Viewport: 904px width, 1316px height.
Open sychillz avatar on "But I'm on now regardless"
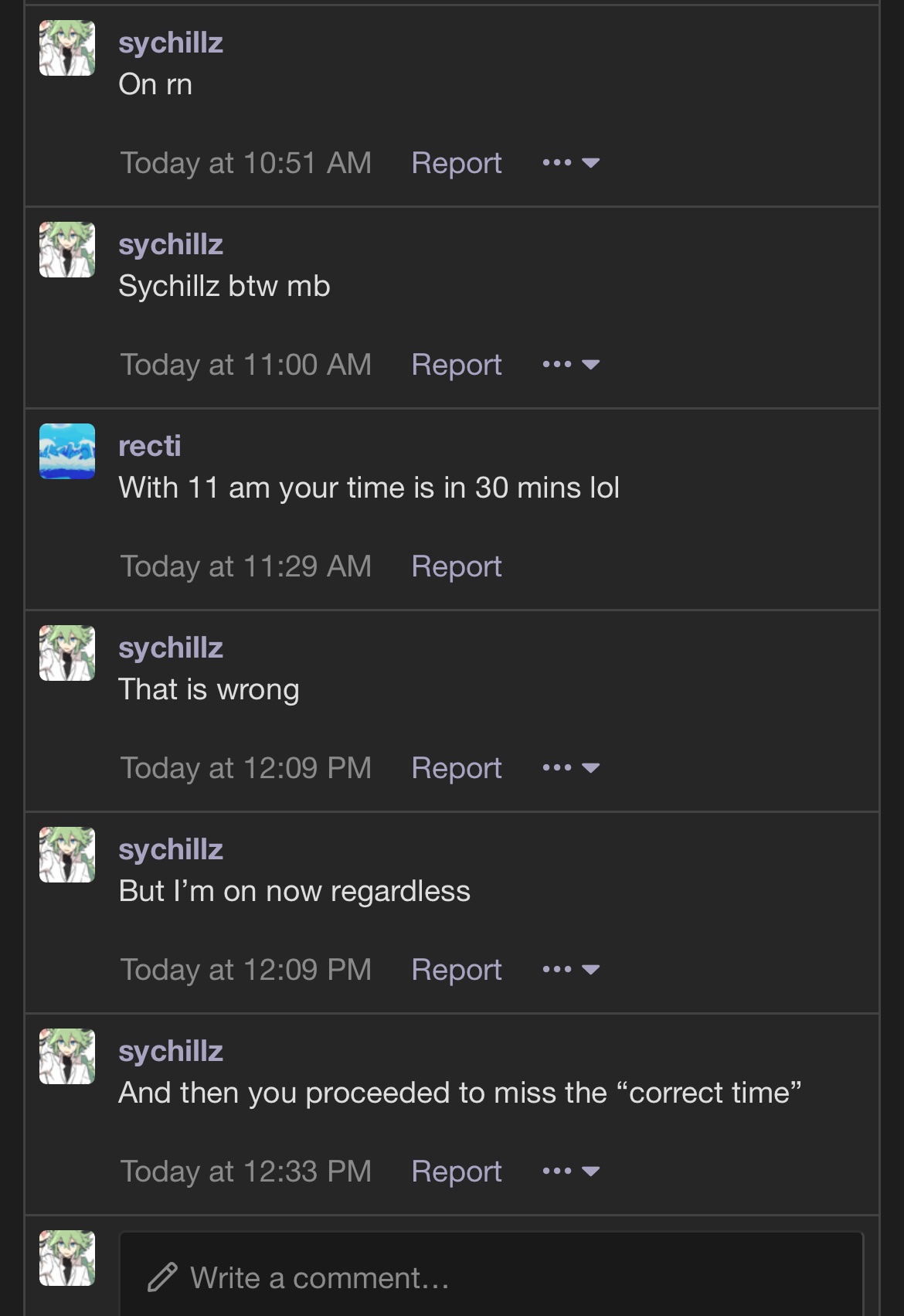[x=67, y=855]
